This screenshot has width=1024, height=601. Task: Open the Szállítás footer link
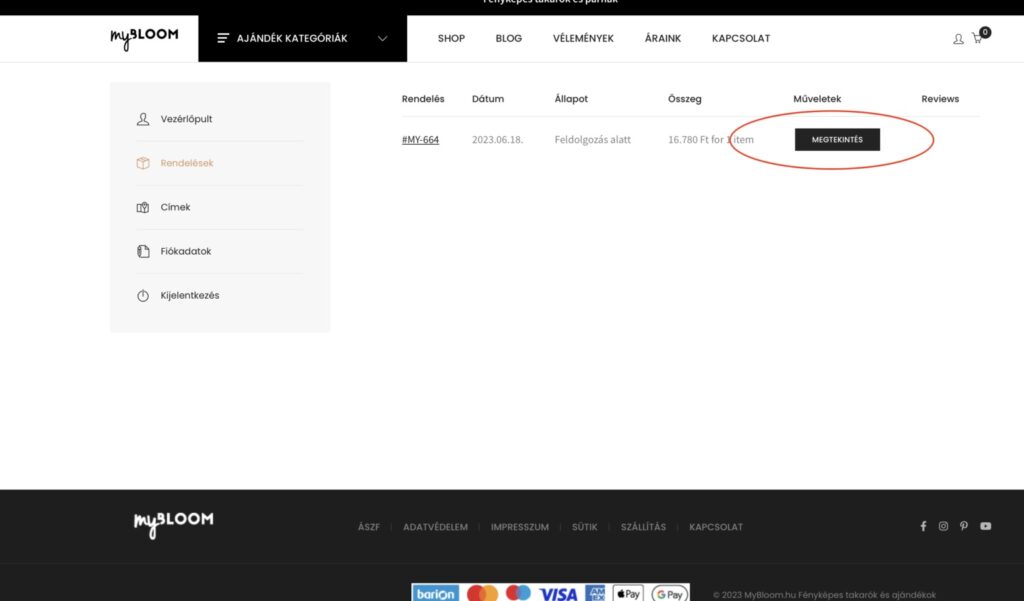click(643, 527)
